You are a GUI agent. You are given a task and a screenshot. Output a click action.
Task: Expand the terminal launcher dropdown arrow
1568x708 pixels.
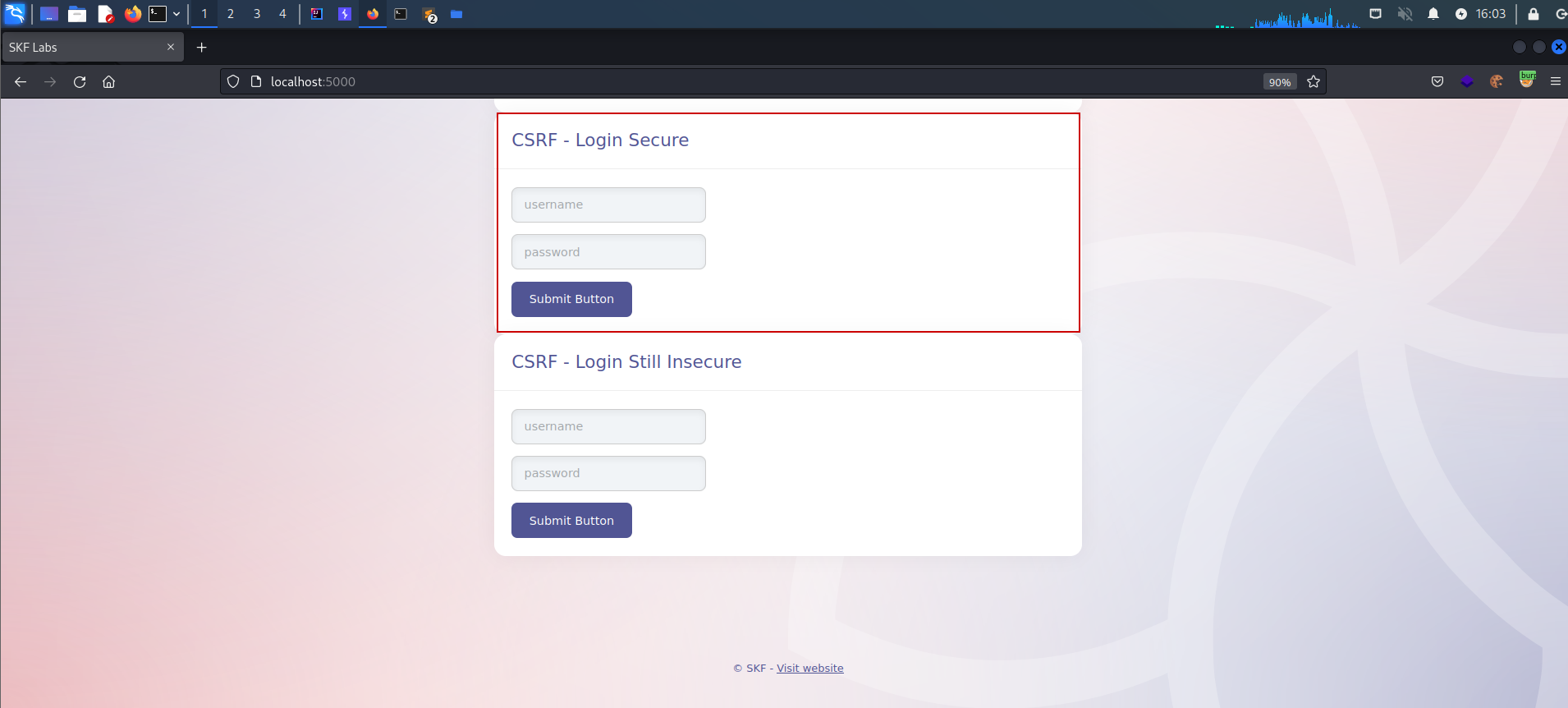(x=177, y=14)
